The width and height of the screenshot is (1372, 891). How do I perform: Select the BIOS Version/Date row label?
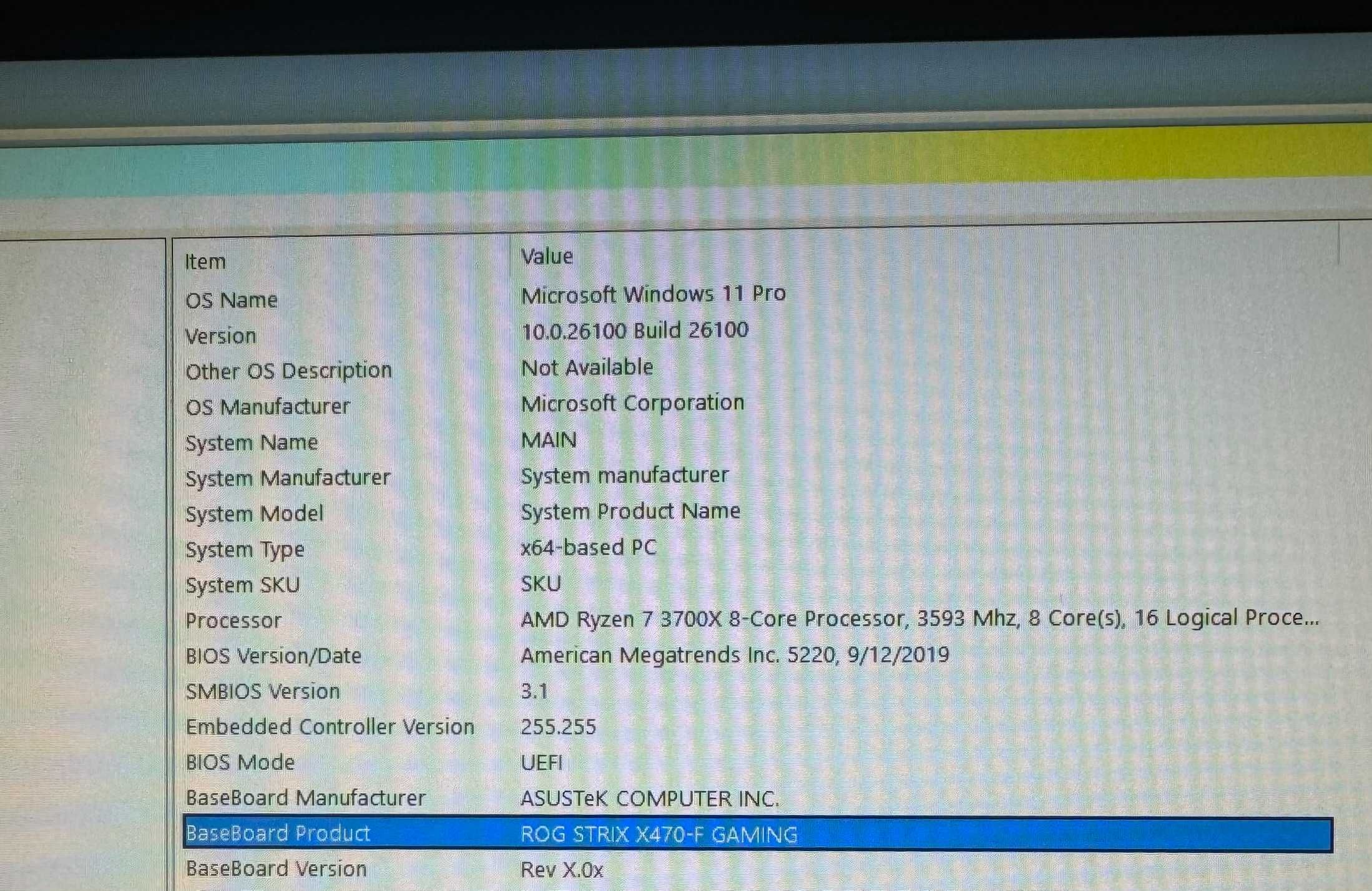point(273,656)
